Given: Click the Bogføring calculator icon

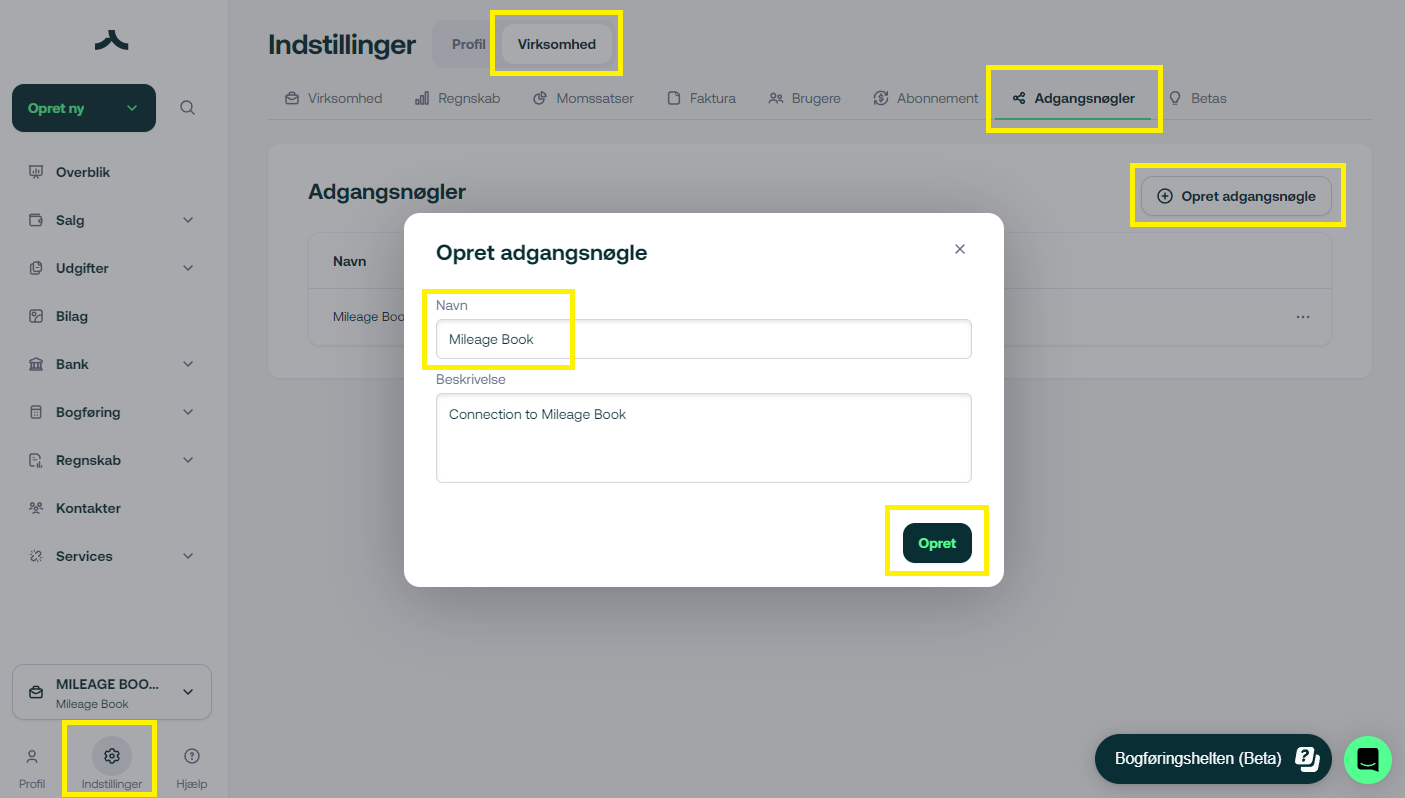Looking at the screenshot, I should (36, 412).
